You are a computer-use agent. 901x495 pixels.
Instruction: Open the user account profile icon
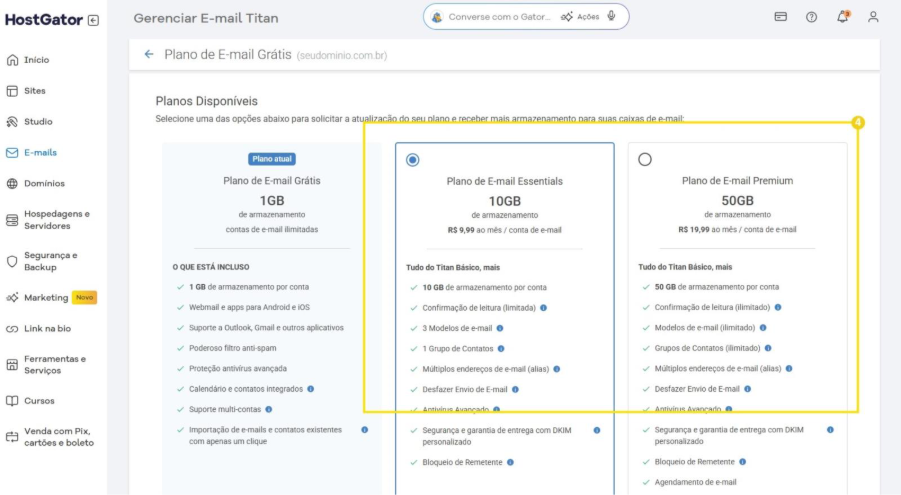pyautogui.click(x=873, y=17)
